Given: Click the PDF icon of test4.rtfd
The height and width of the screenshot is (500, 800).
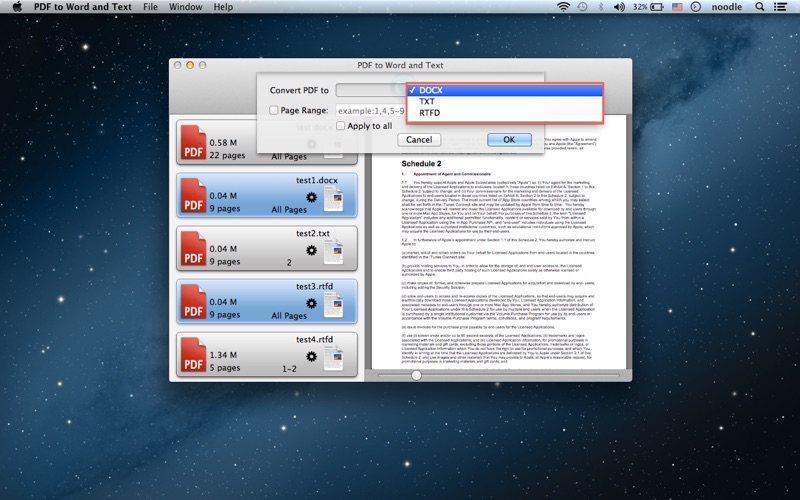Looking at the screenshot, I should click(193, 355).
